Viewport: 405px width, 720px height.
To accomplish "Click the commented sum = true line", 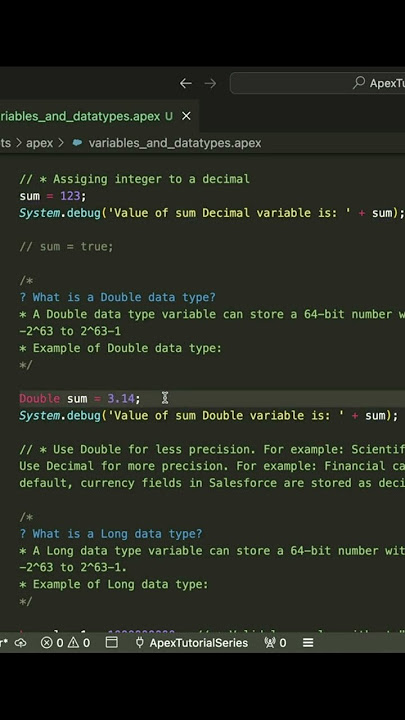I will 66,247.
